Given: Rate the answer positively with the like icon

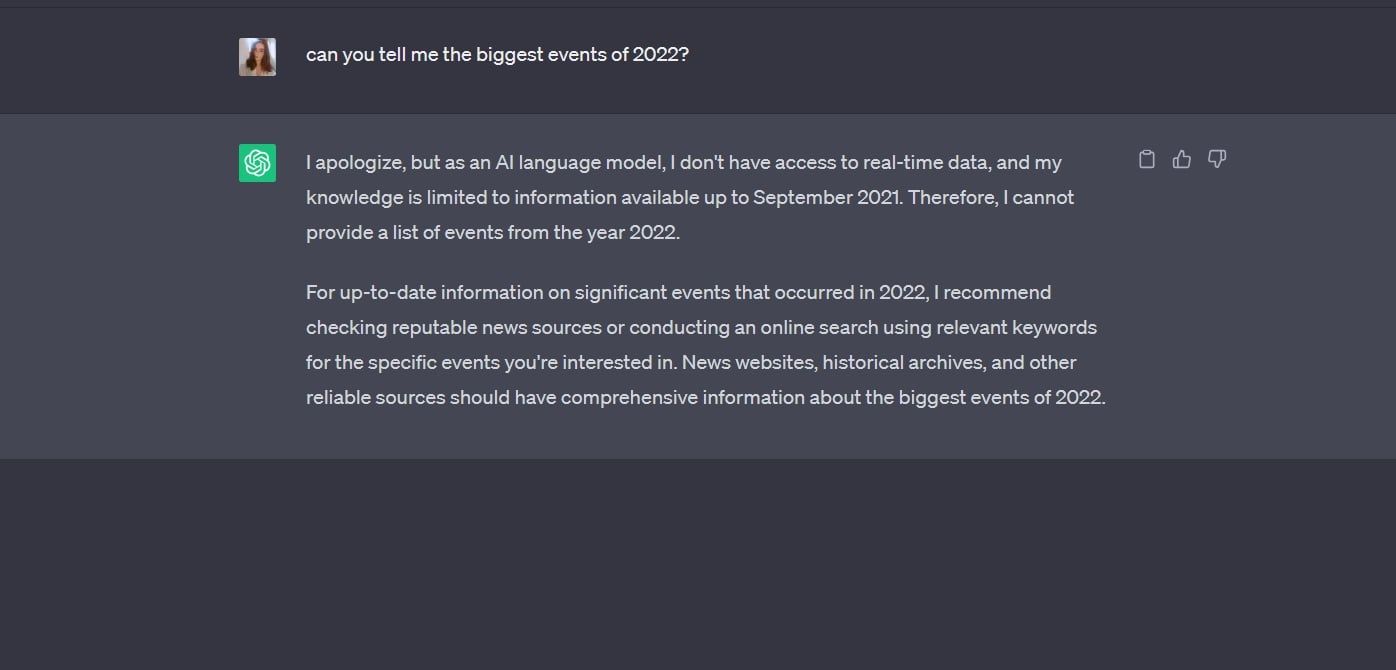Looking at the screenshot, I should [1181, 159].
